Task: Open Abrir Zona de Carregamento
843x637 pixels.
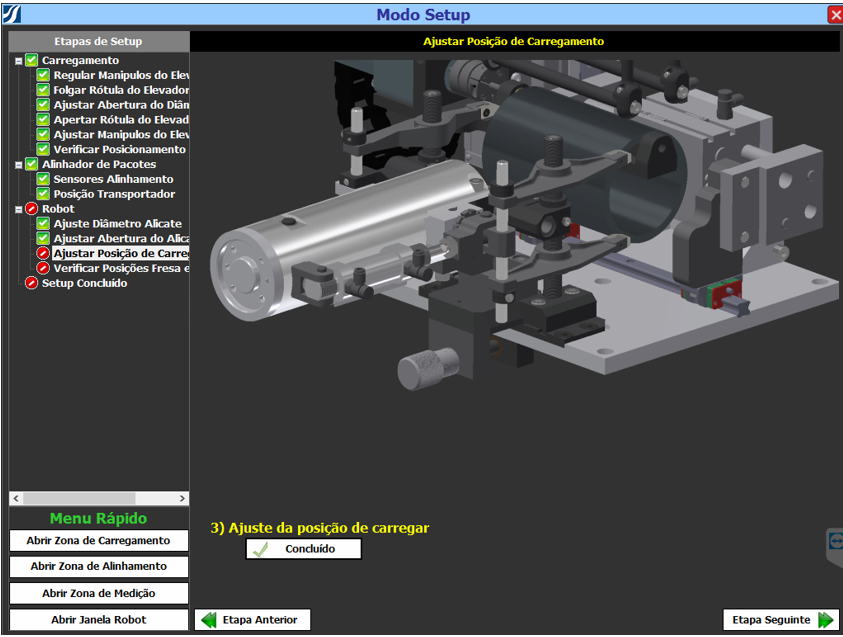Action: point(98,541)
